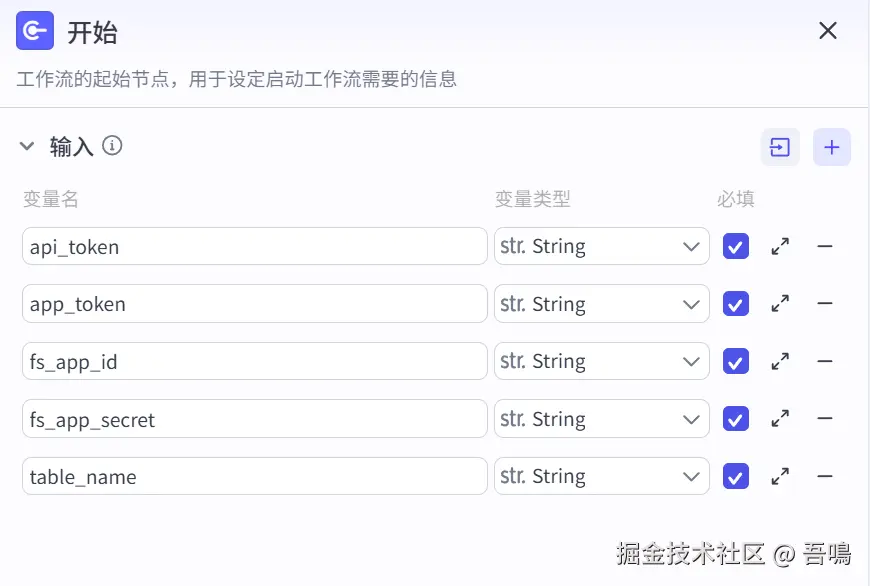
Task: Open variable type dropdown for app_token
Action: coord(602,304)
